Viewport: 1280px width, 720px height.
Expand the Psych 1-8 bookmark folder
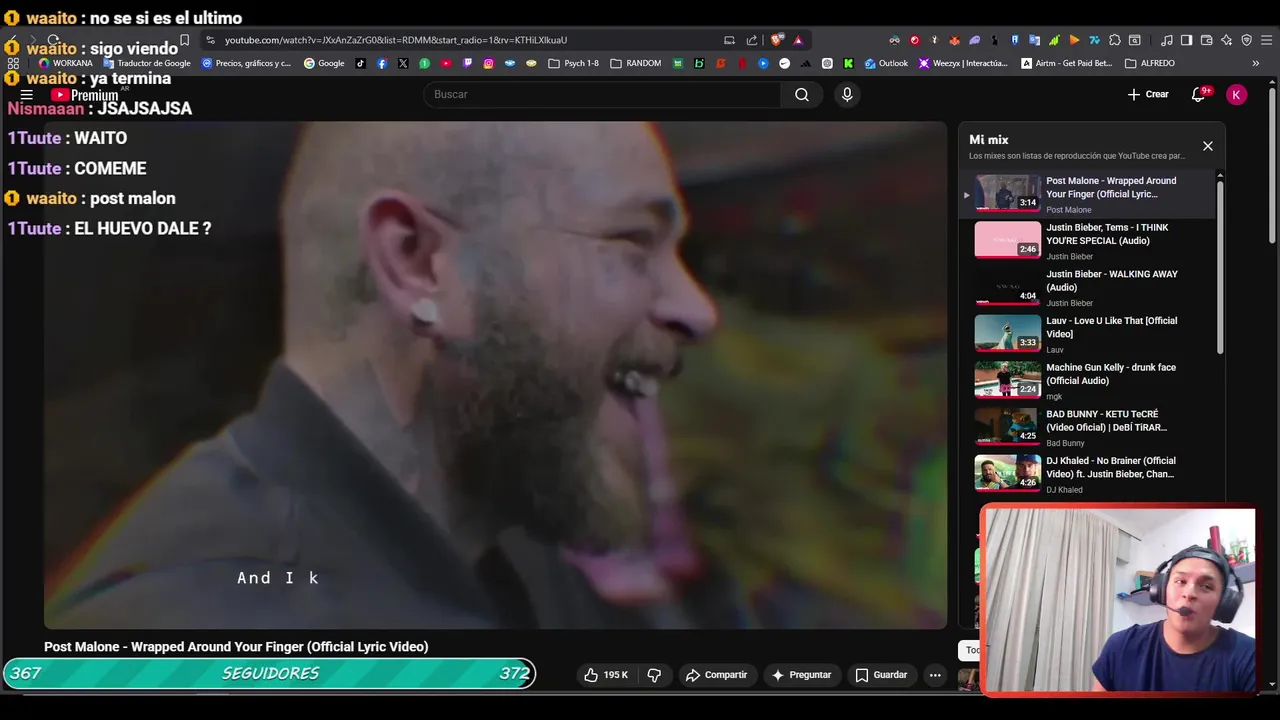point(573,63)
